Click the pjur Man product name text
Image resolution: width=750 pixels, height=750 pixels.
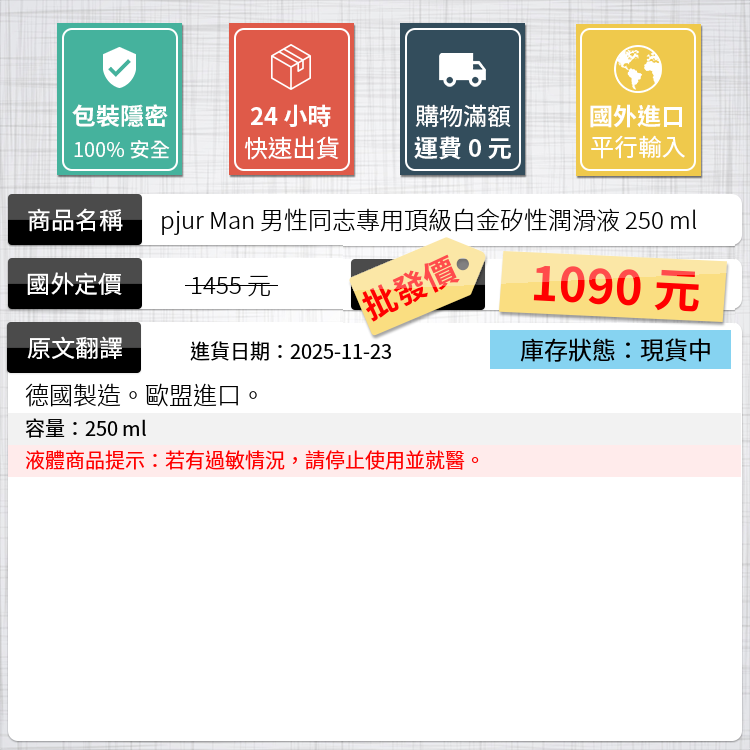pyautogui.click(x=428, y=221)
